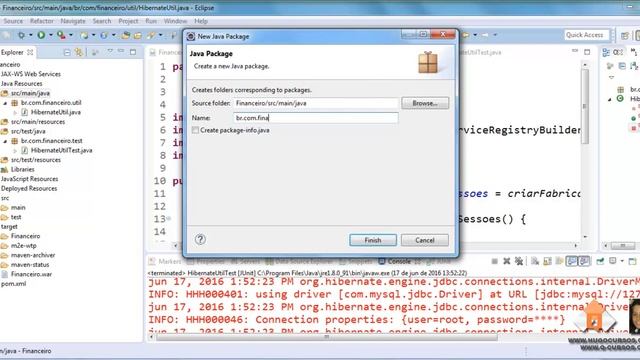Toggle Show Console When Standard Out Changes
Viewport: 640px width, 360px height.
pos(571,261)
